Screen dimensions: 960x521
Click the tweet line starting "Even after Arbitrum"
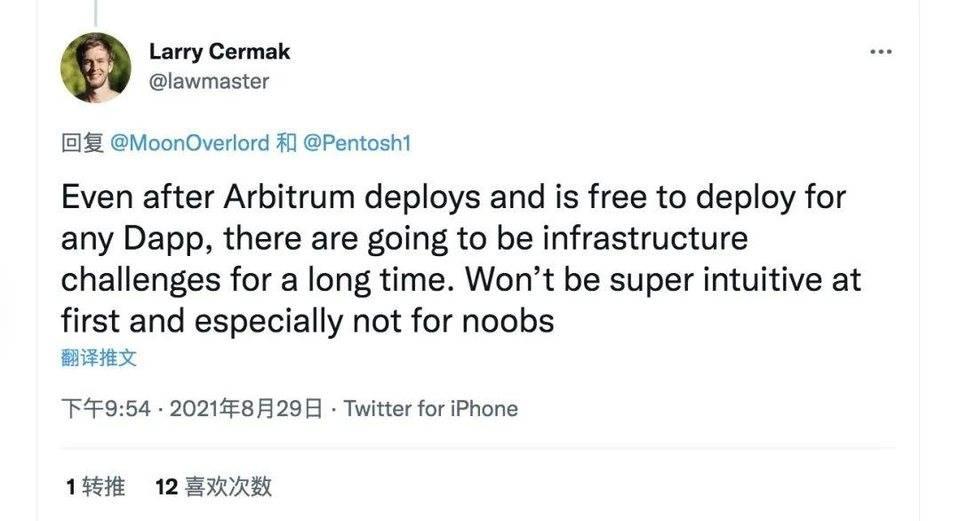pos(453,197)
